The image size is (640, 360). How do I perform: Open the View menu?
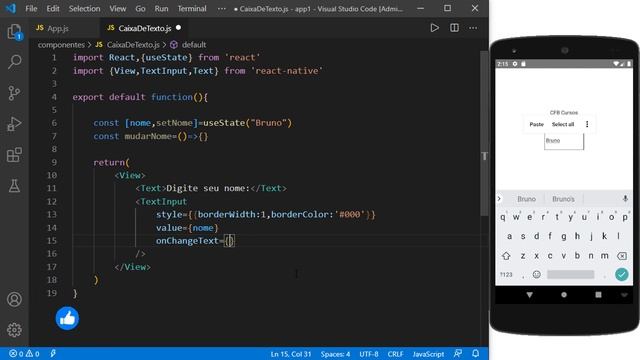click(118, 9)
